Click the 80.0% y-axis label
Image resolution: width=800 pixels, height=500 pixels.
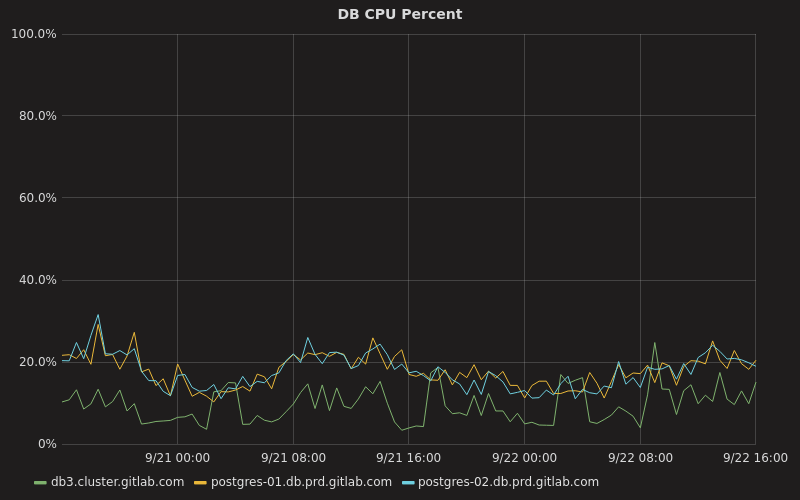pyautogui.click(x=37, y=116)
